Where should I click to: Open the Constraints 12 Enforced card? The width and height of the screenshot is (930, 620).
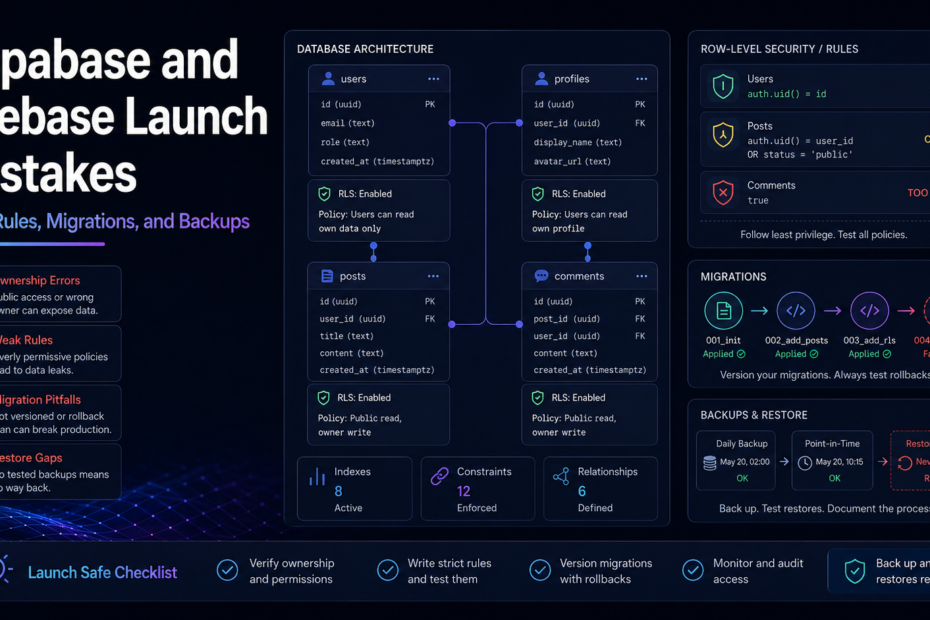pyautogui.click(x=478, y=489)
